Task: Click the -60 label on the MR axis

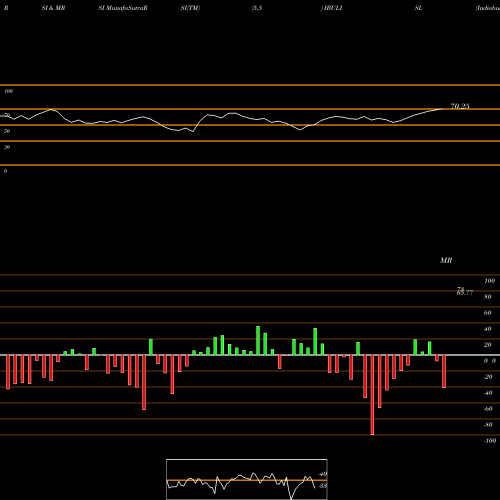Action: (488, 409)
